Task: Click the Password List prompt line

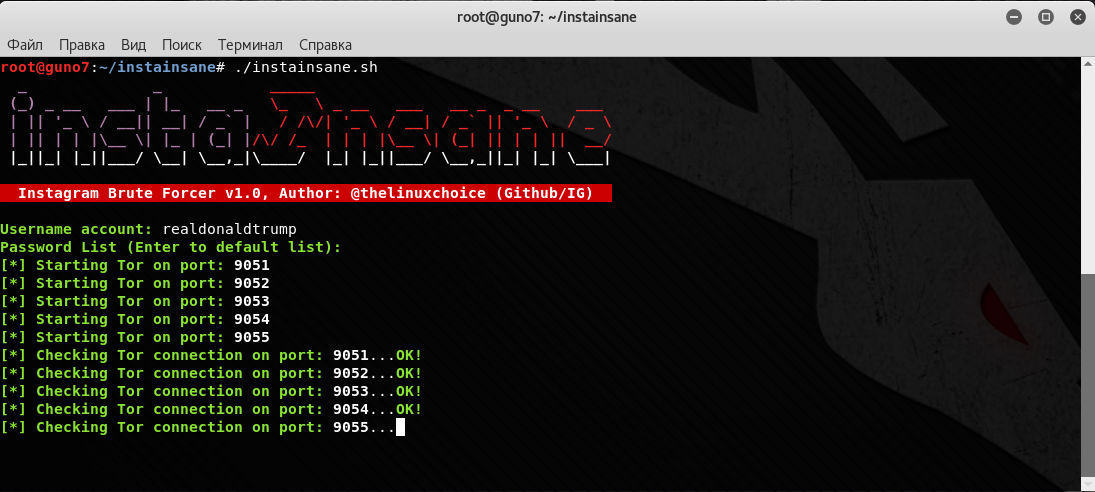Action: pyautogui.click(x=170, y=247)
